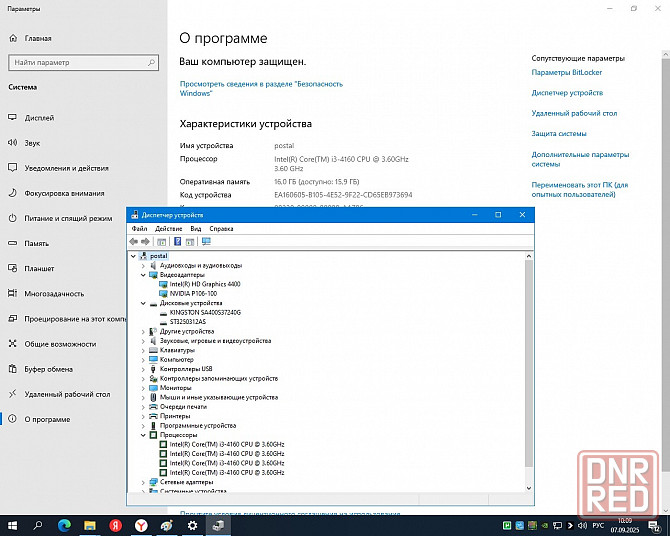Click the Диспетчер устройств link in Settings

point(567,93)
